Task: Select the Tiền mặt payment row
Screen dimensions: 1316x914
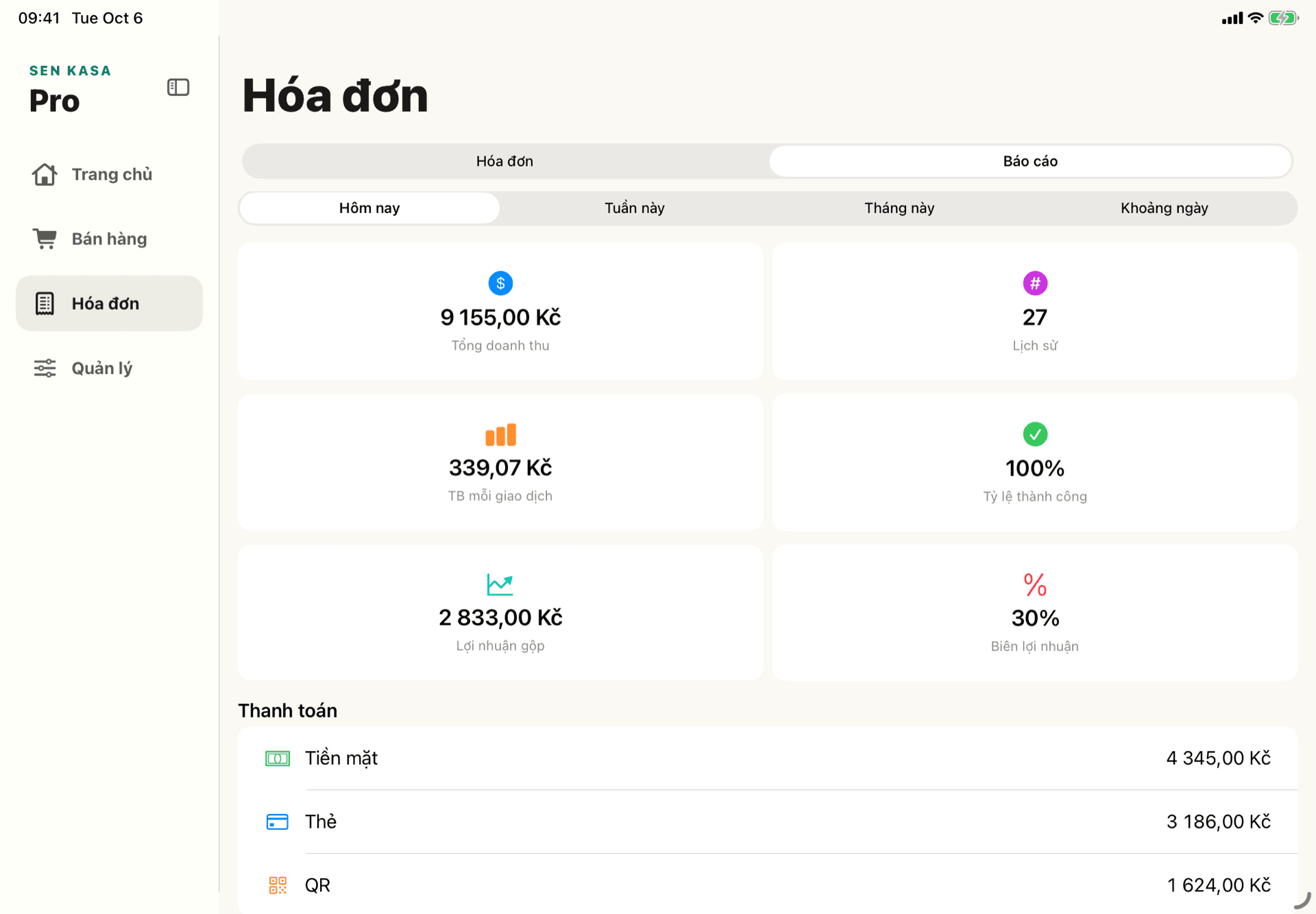Action: tap(768, 758)
